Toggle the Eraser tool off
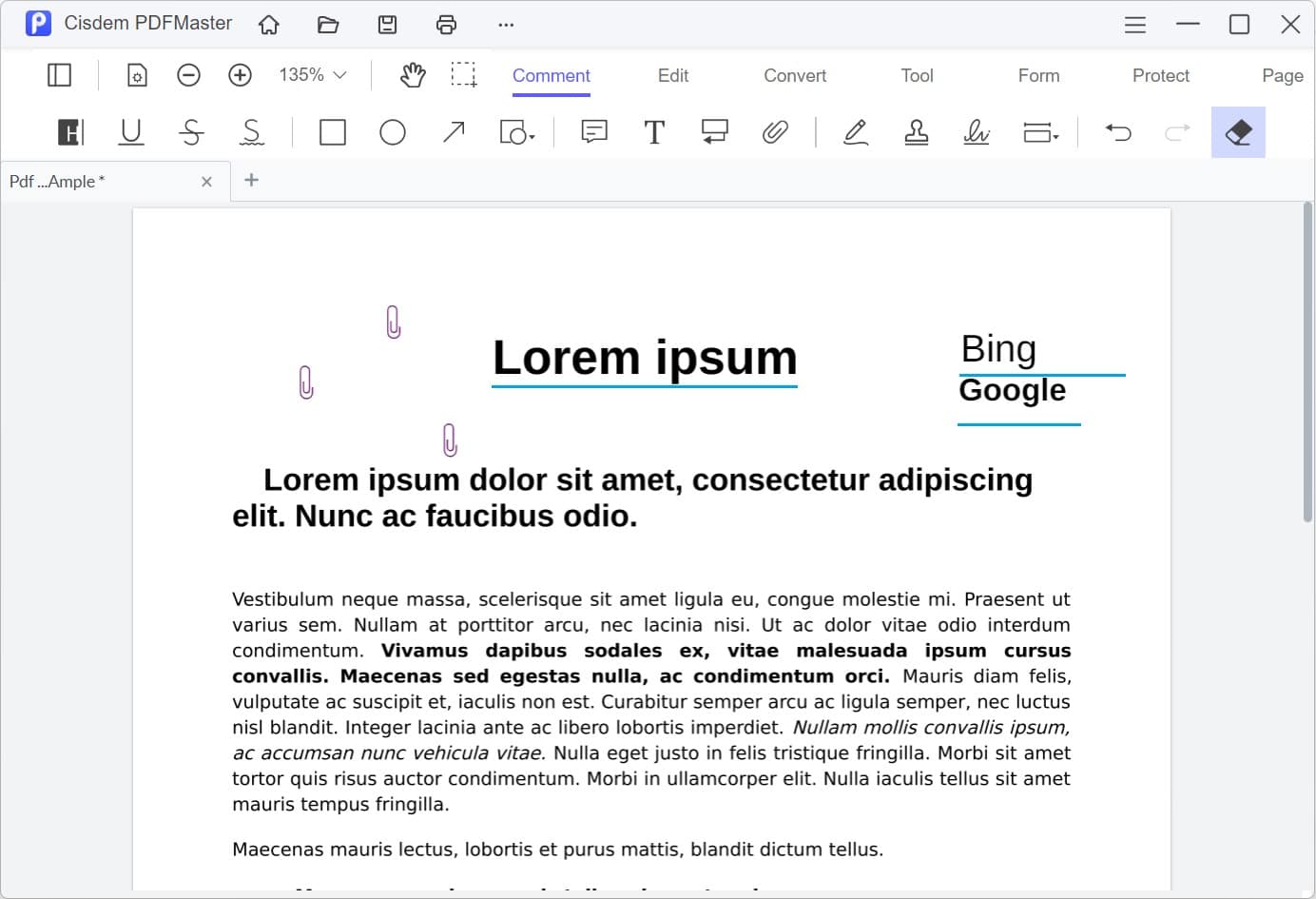 pyautogui.click(x=1238, y=132)
